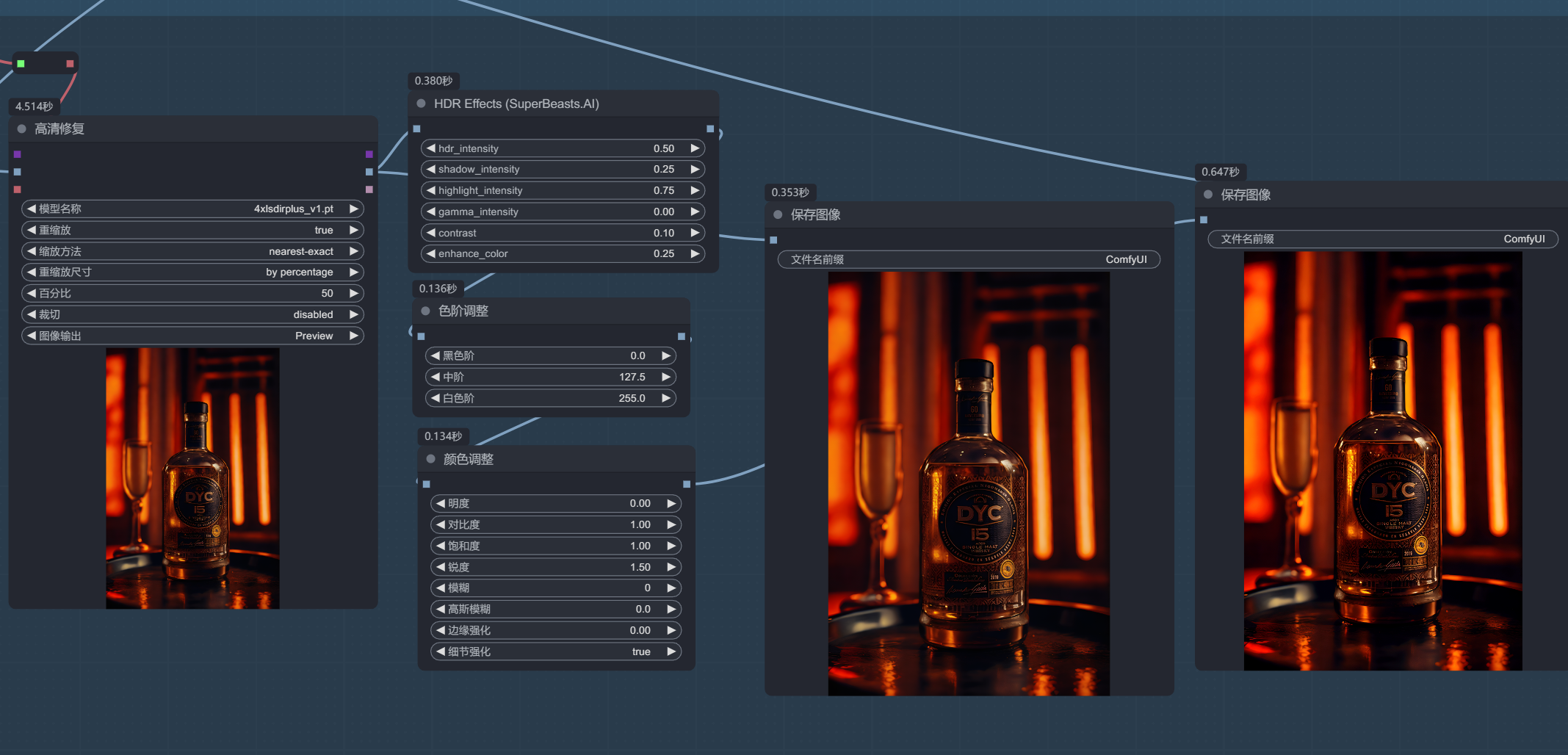Increase shadow_intensity with its right arrow
Viewport: 1568px width, 755px height.
click(x=695, y=169)
